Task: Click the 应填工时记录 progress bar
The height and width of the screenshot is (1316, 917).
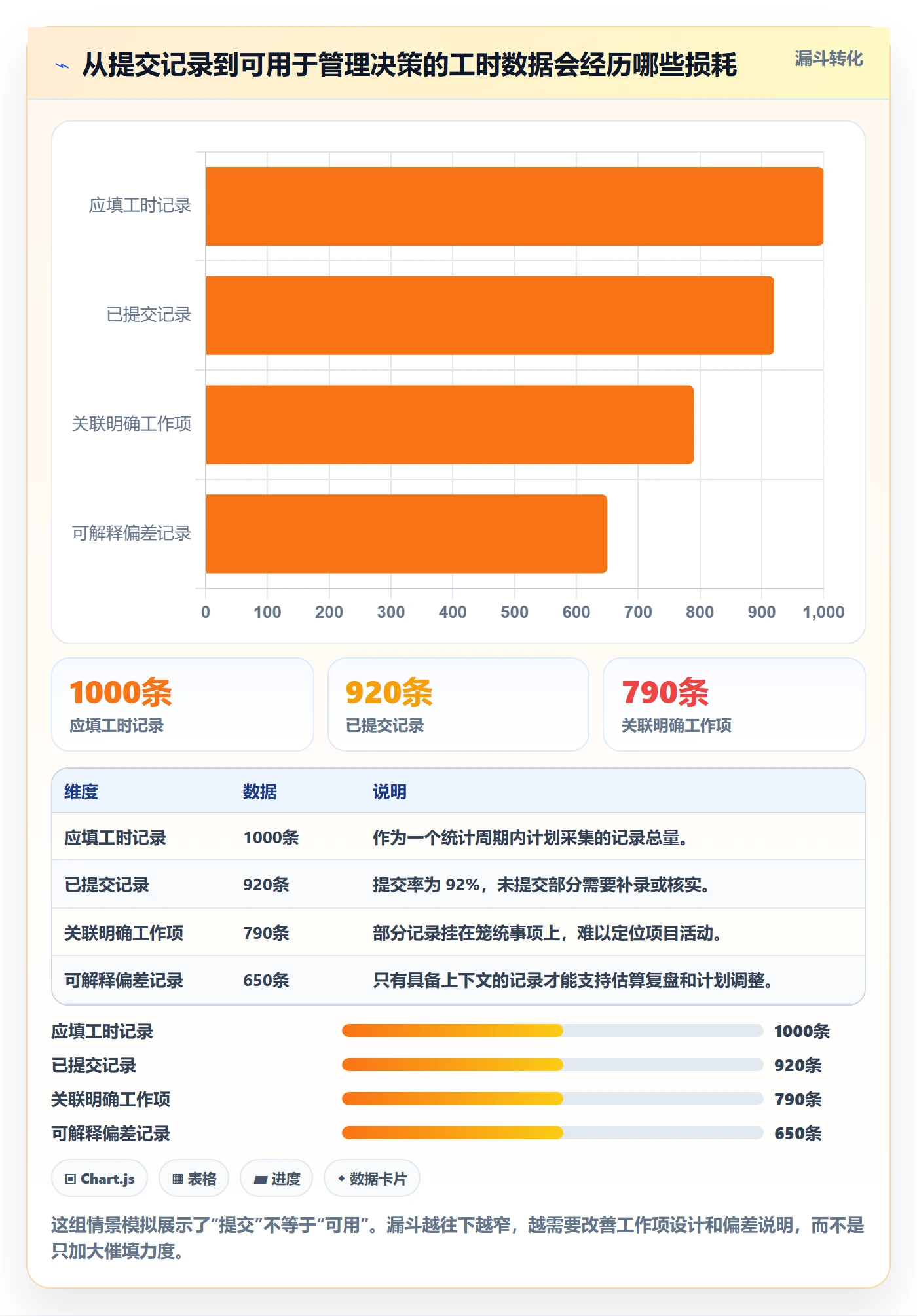Action: [552, 1031]
